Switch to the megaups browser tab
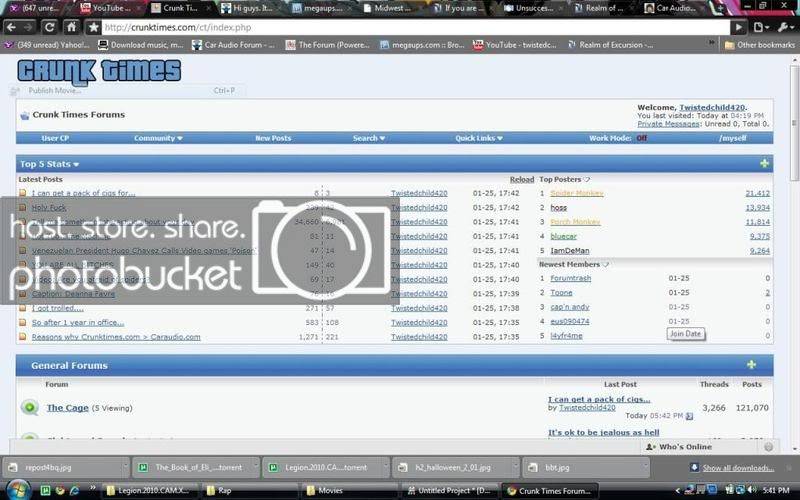This screenshot has width=800, height=500. pyautogui.click(x=323, y=8)
